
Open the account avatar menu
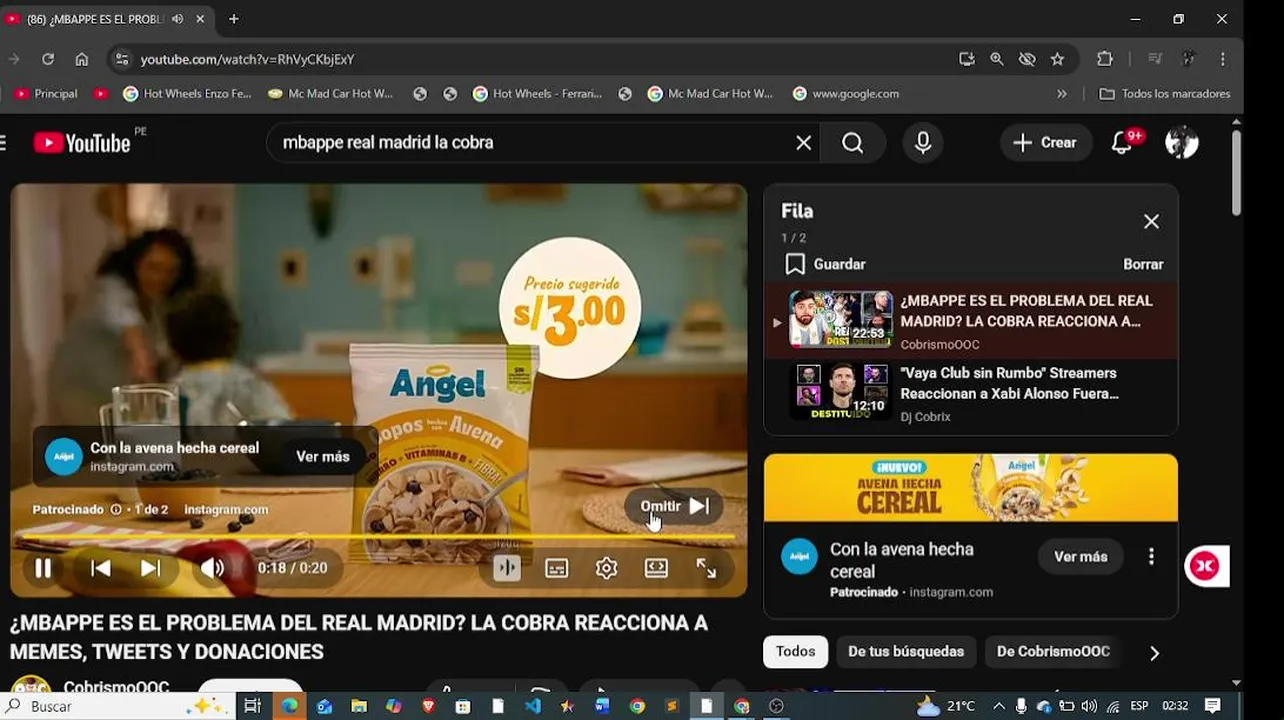click(x=1182, y=142)
